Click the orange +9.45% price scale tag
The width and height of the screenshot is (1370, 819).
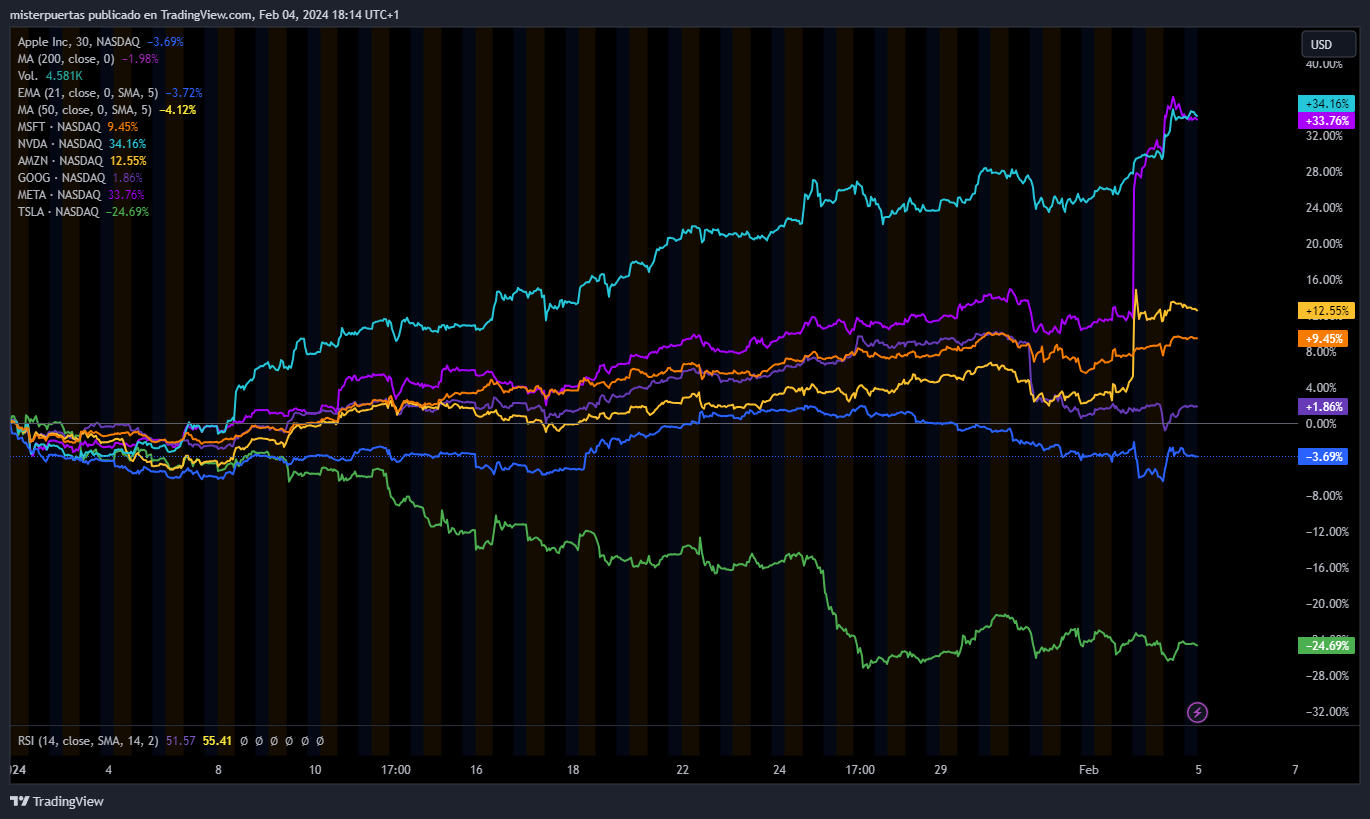(1324, 339)
